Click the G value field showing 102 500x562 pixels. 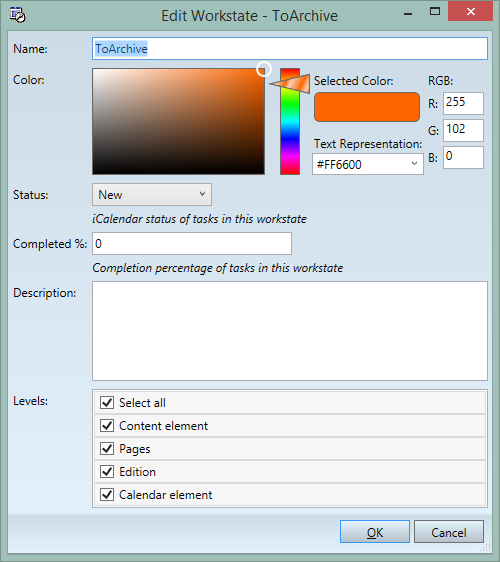pos(463,130)
